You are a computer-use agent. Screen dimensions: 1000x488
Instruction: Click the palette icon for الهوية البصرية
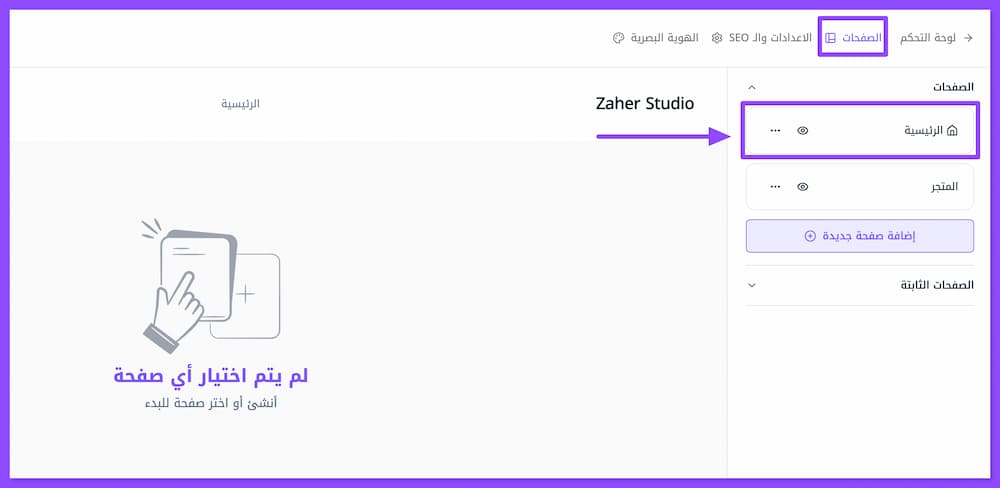[x=618, y=38]
